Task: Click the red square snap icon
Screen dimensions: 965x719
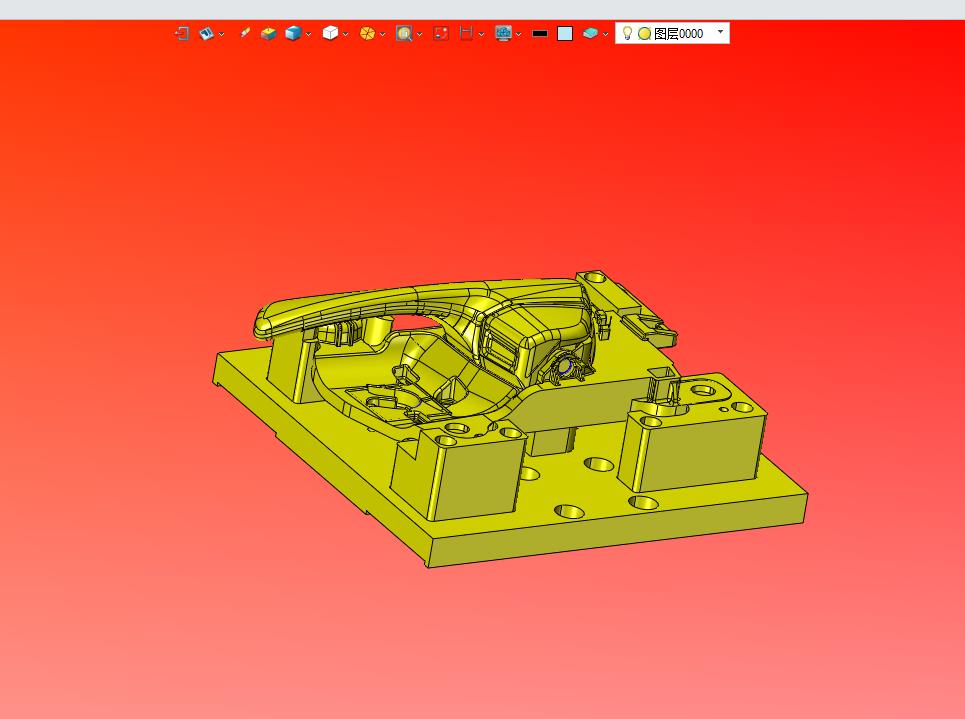Action: coord(441,33)
